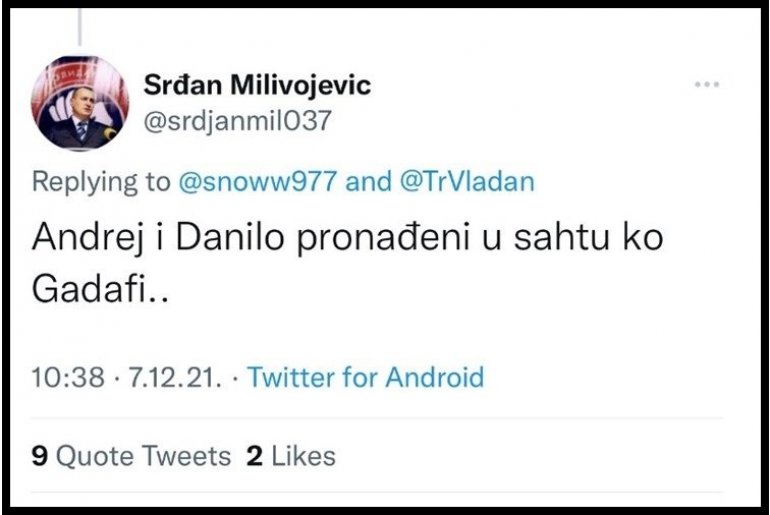Click the divider line below the Likes row

point(377,491)
